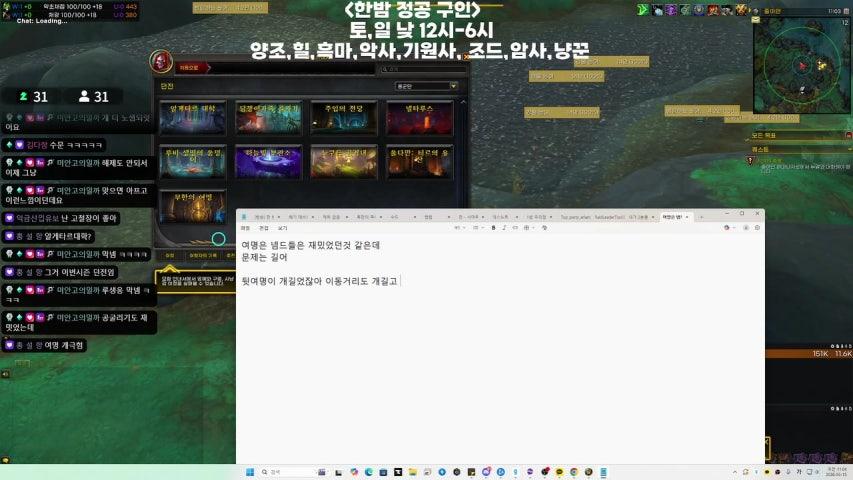
Task: Open Microsoft Edge from taskbar
Action: pos(369,472)
